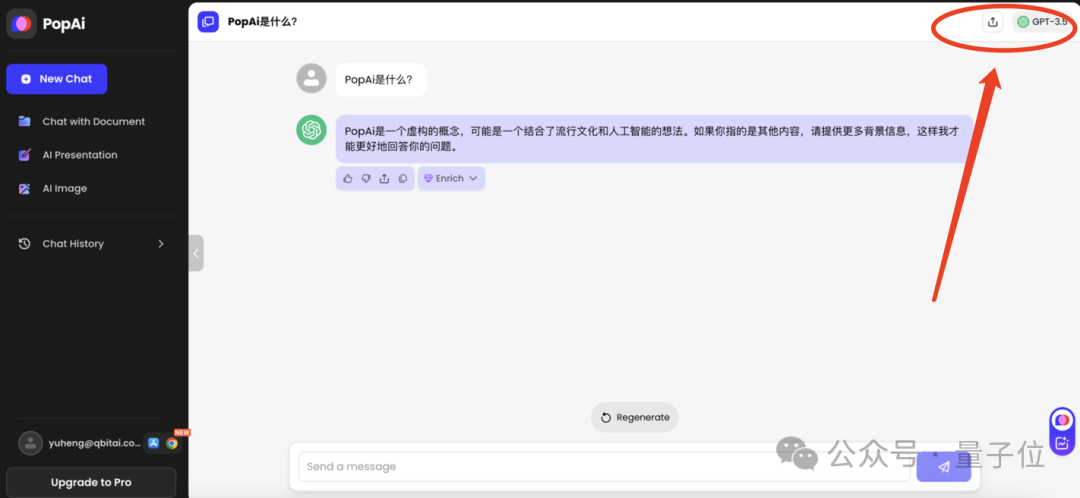Click Upgrade to Pro

coord(91,482)
